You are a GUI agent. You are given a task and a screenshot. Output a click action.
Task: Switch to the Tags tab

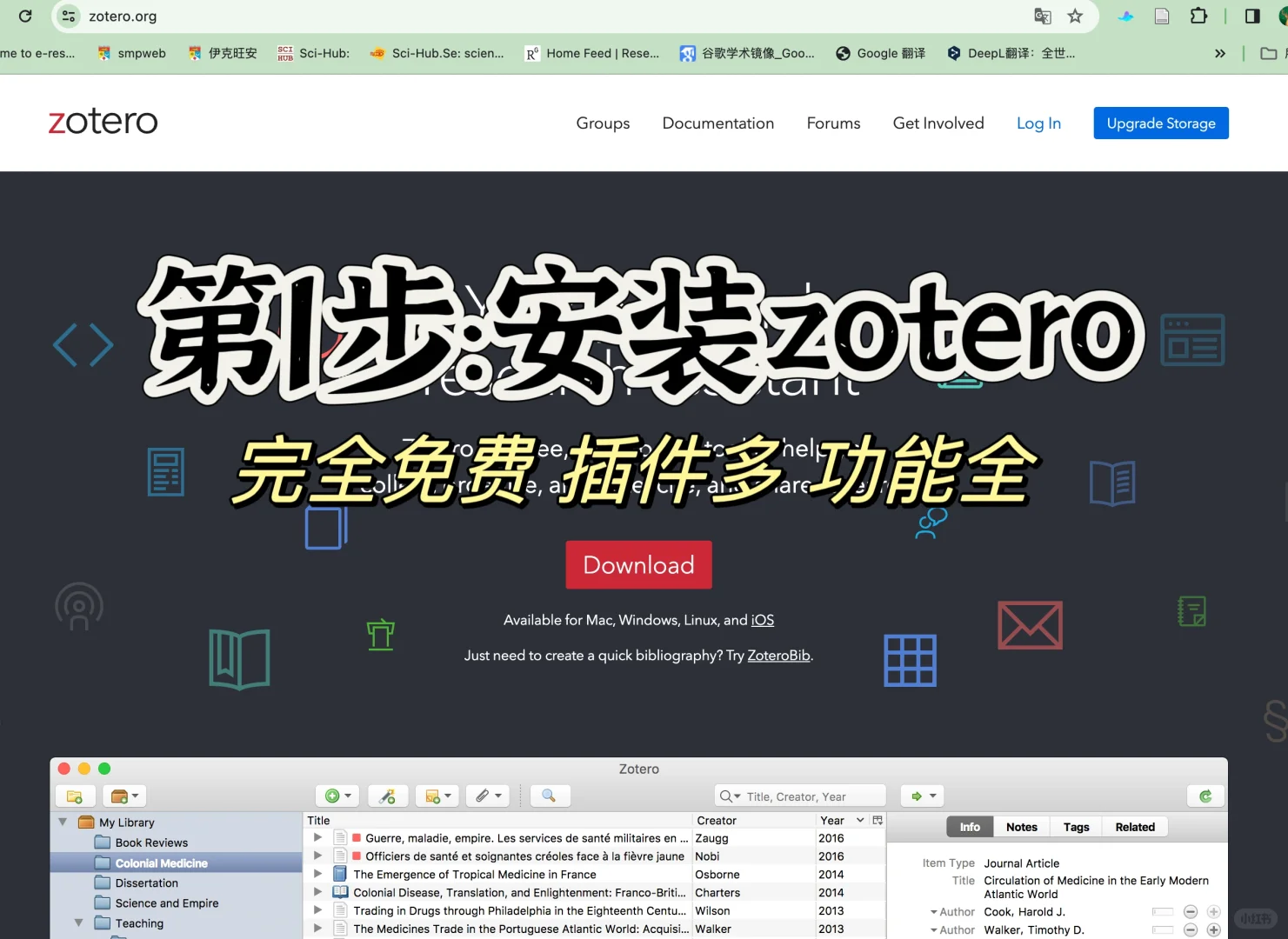click(x=1076, y=826)
